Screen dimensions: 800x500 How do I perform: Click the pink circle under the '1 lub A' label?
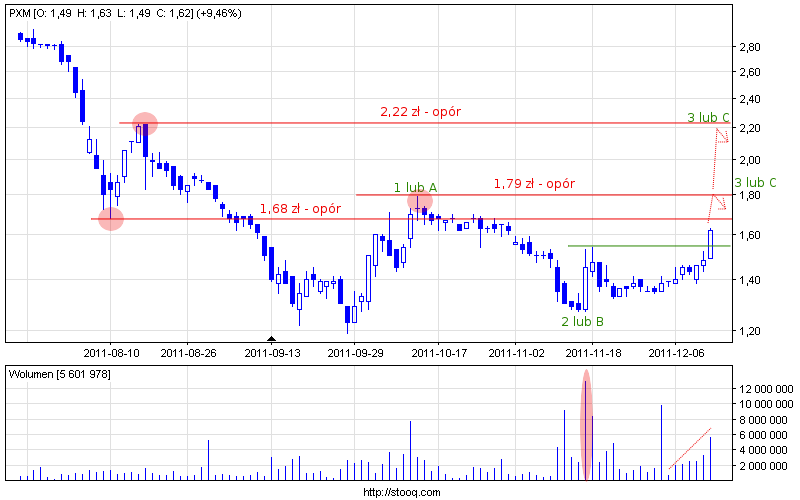(420, 201)
